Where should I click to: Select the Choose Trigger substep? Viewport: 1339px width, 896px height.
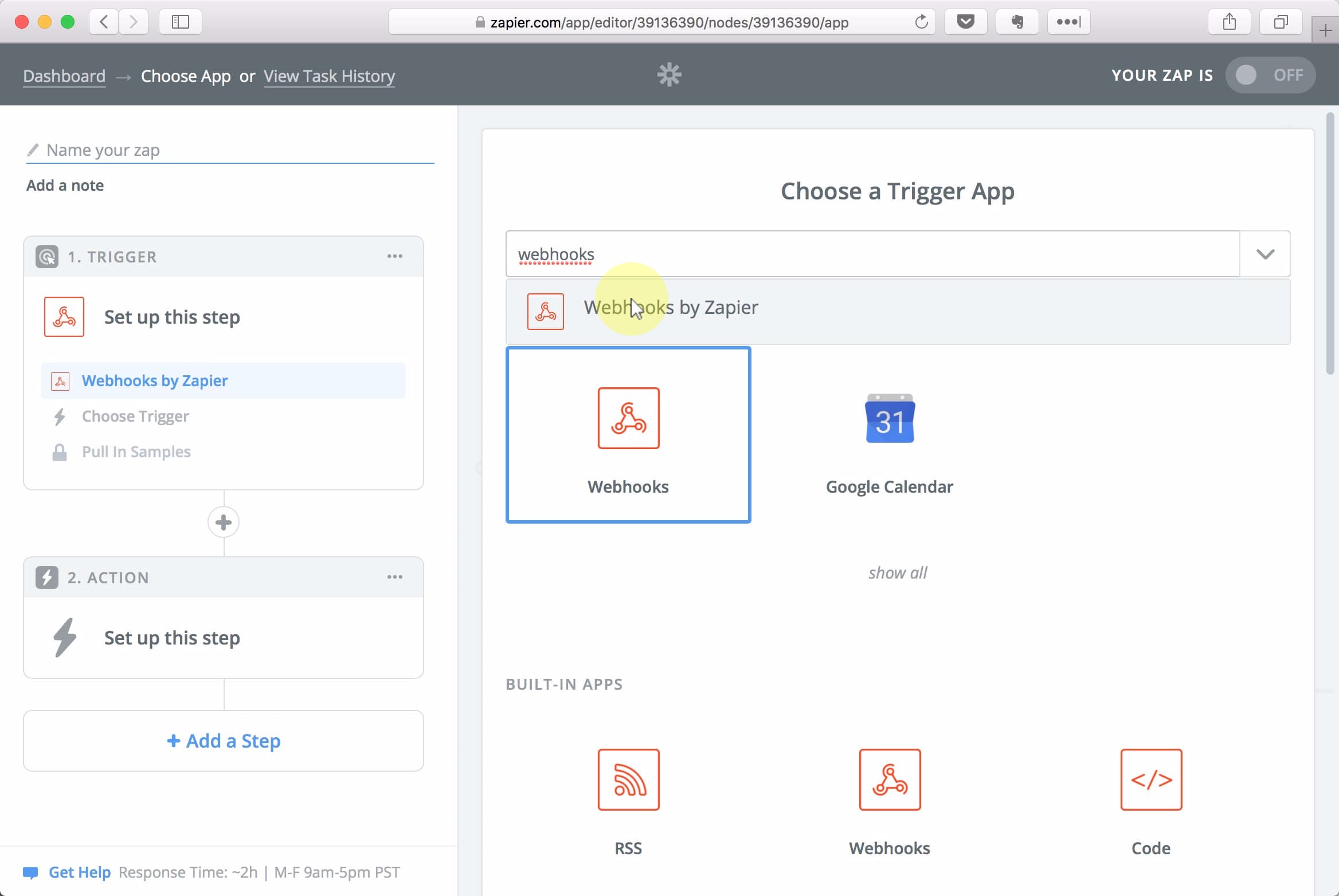pyautogui.click(x=135, y=416)
